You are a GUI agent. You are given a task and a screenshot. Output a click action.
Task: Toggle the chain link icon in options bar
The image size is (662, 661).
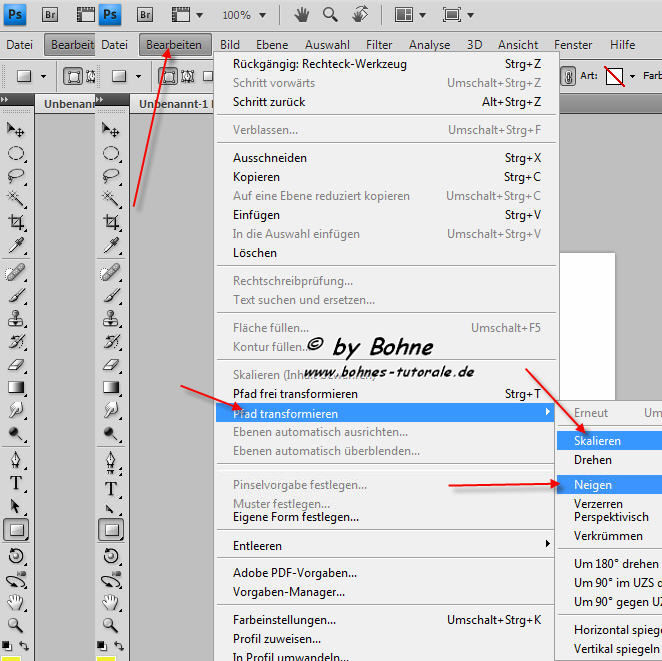pos(568,76)
